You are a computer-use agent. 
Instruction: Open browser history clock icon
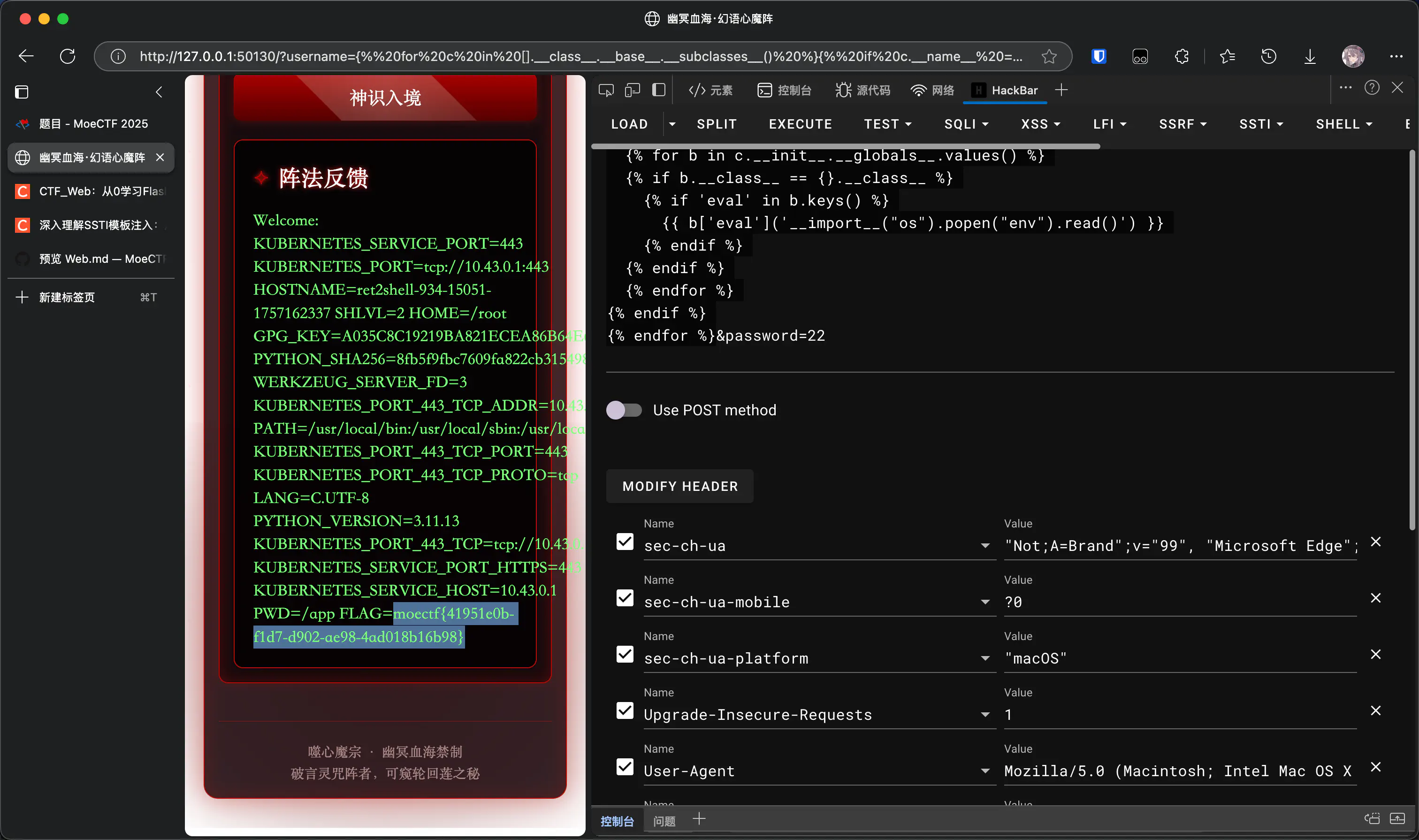point(1268,56)
